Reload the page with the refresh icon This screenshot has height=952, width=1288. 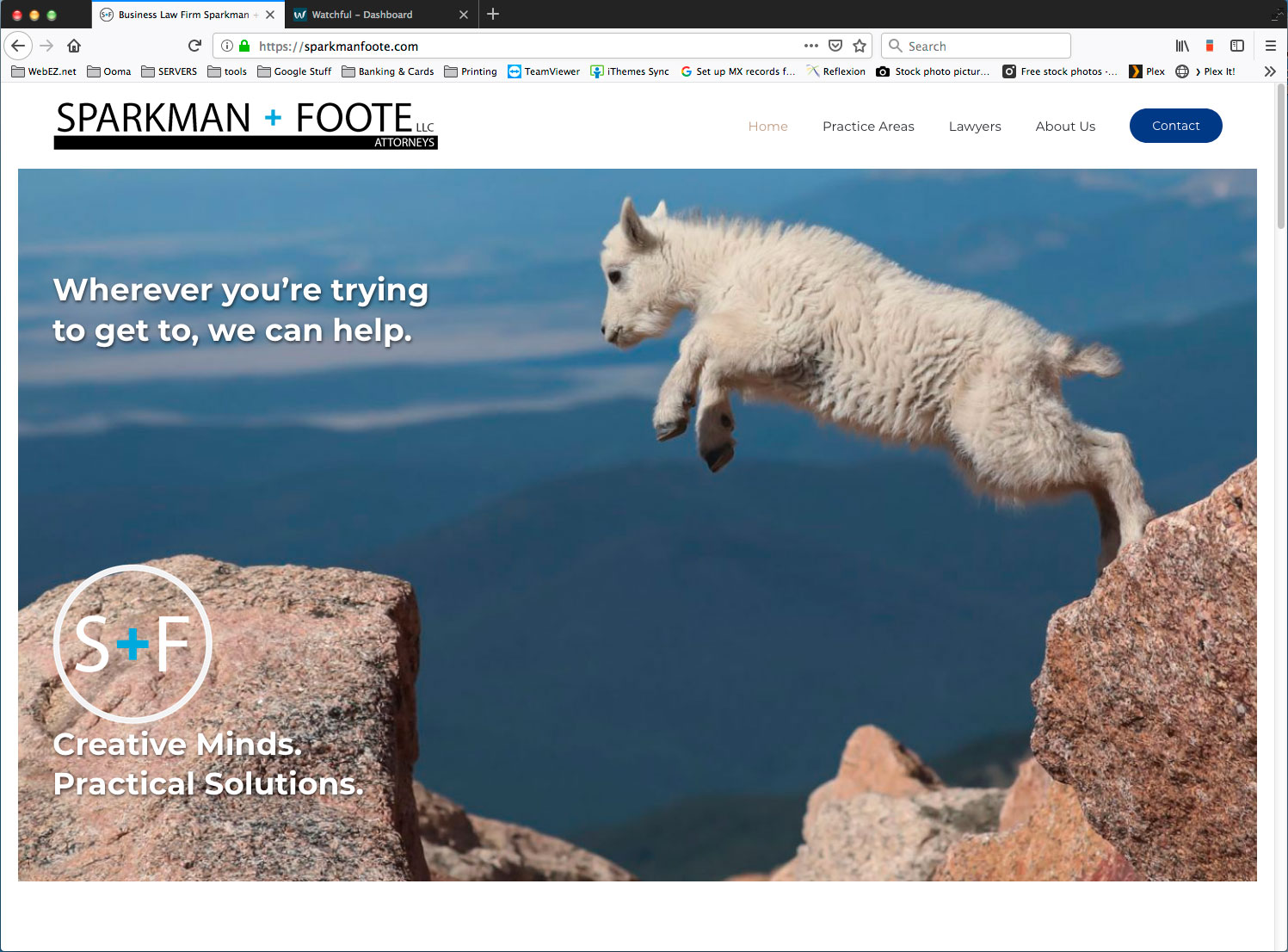tap(194, 46)
